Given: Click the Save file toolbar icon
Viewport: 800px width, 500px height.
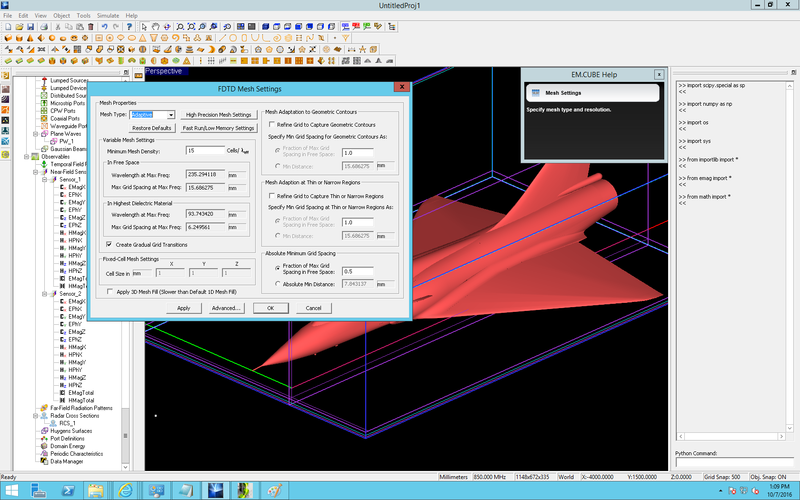Looking at the screenshot, I should click(32, 27).
